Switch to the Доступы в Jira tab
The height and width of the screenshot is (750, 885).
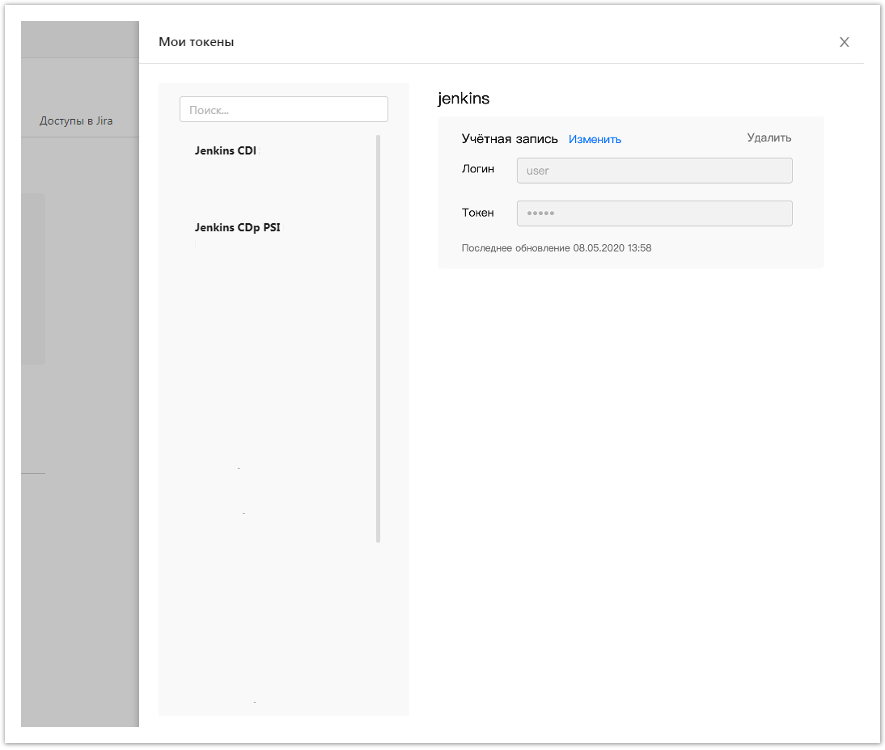[x=76, y=121]
